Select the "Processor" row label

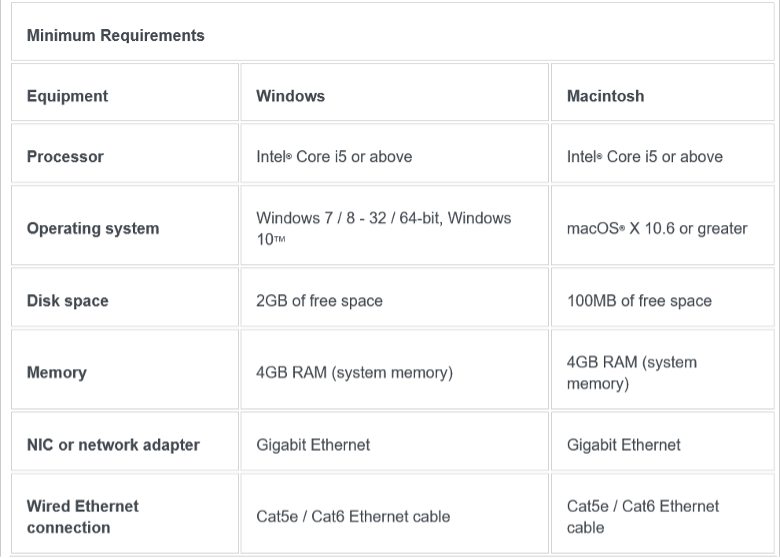point(65,156)
